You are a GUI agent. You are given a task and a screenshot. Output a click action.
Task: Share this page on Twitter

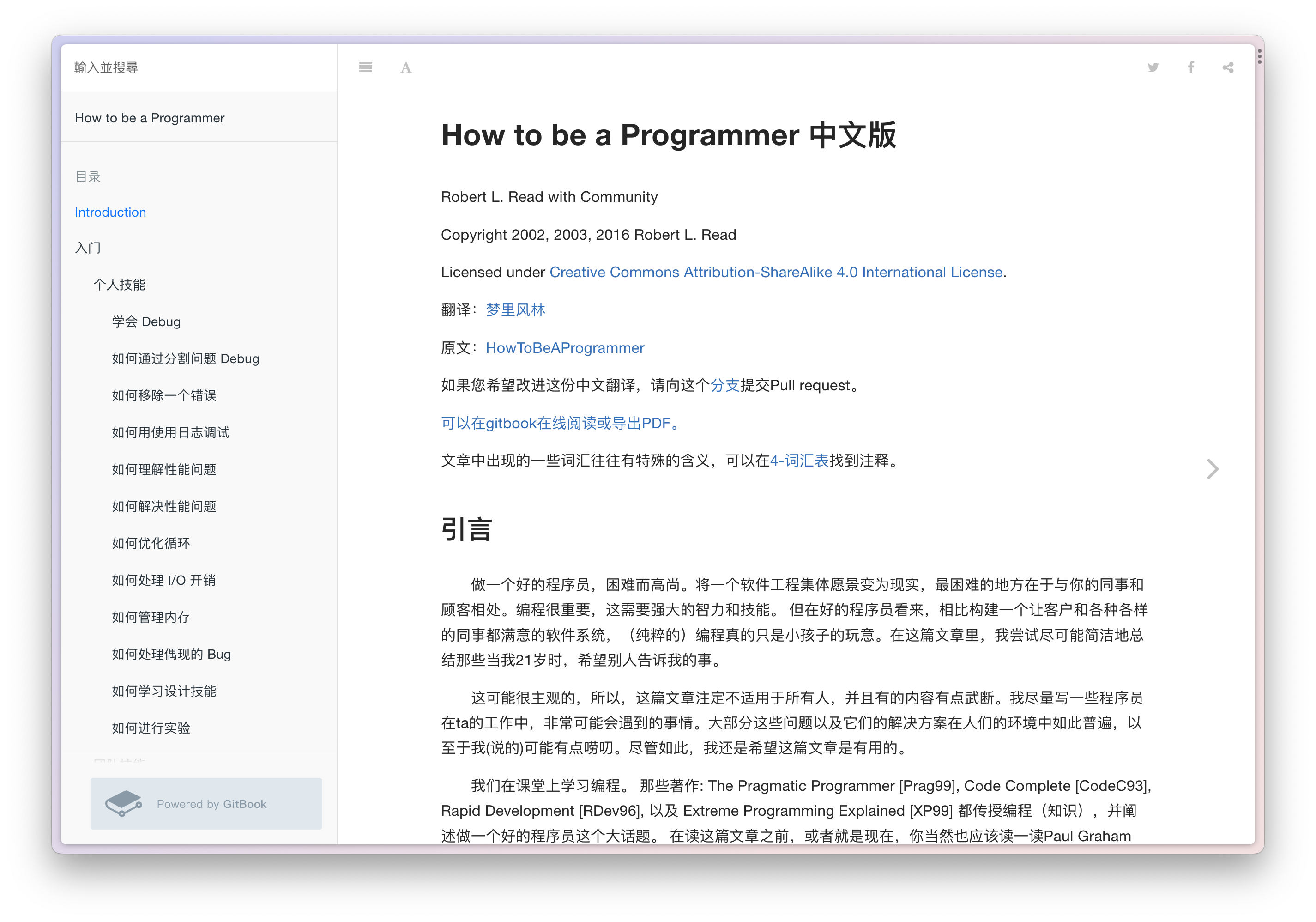[1153, 67]
